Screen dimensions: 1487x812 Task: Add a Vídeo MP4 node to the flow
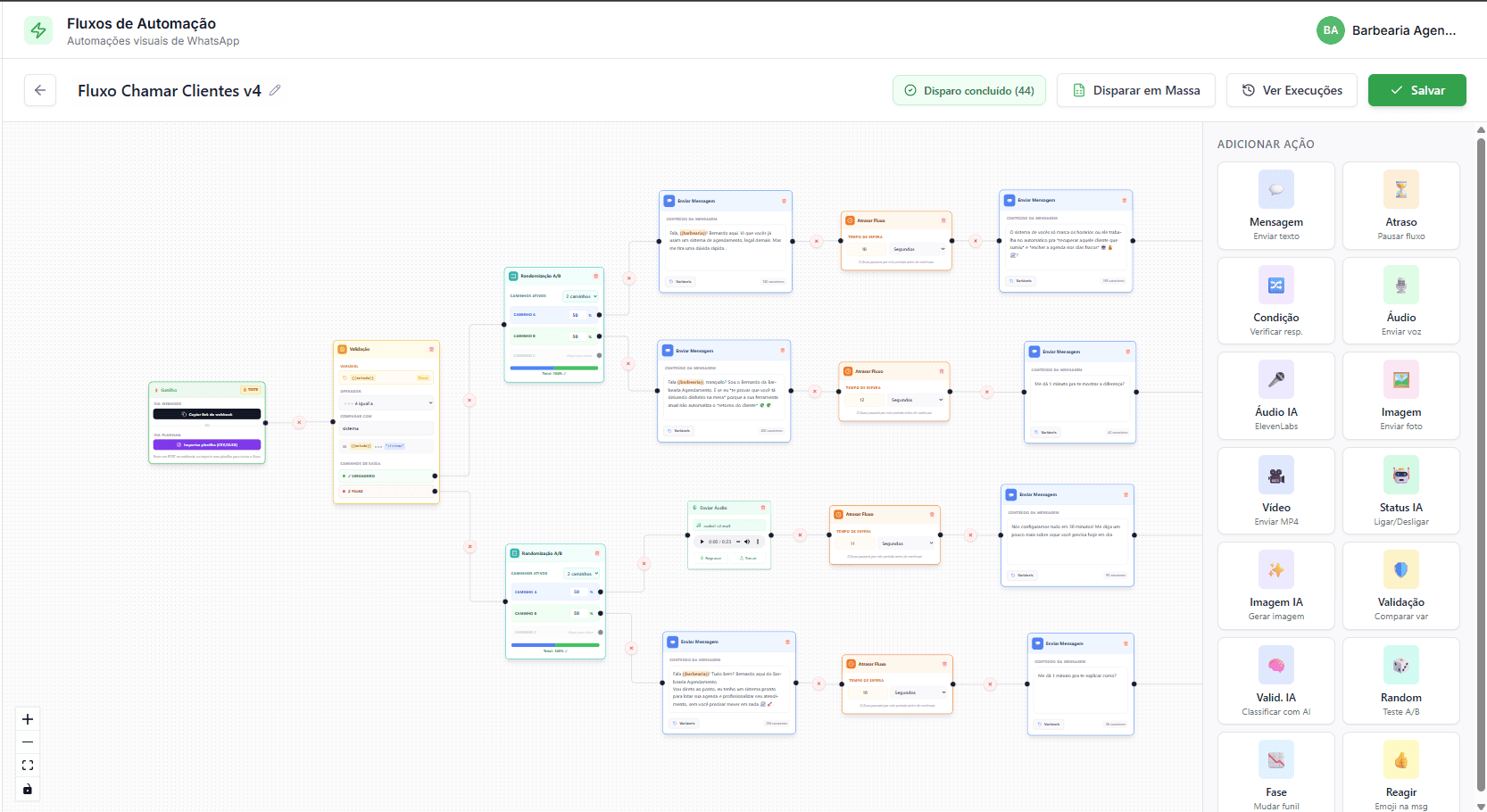pos(1275,490)
